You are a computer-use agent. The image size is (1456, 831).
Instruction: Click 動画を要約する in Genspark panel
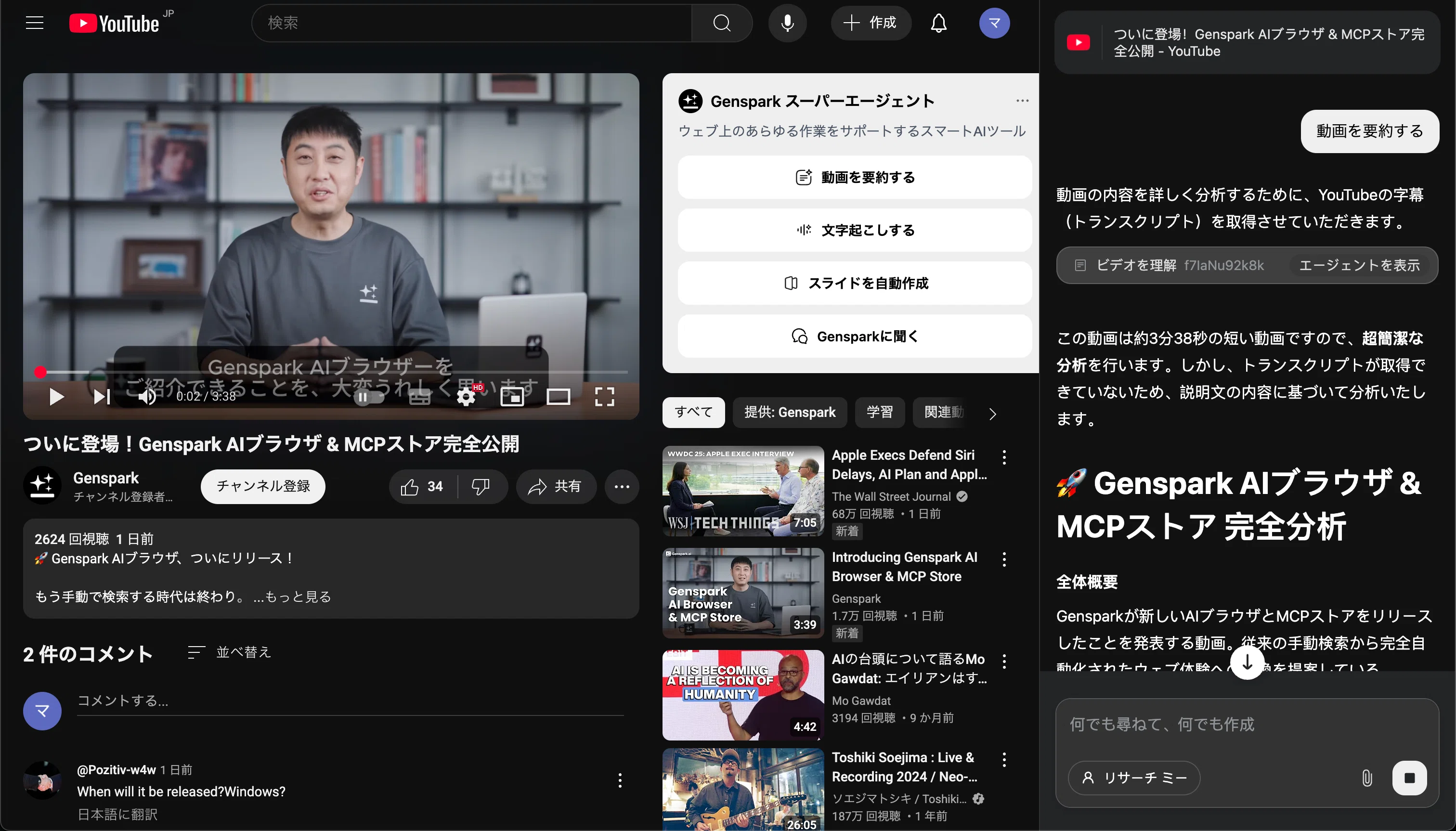[855, 177]
